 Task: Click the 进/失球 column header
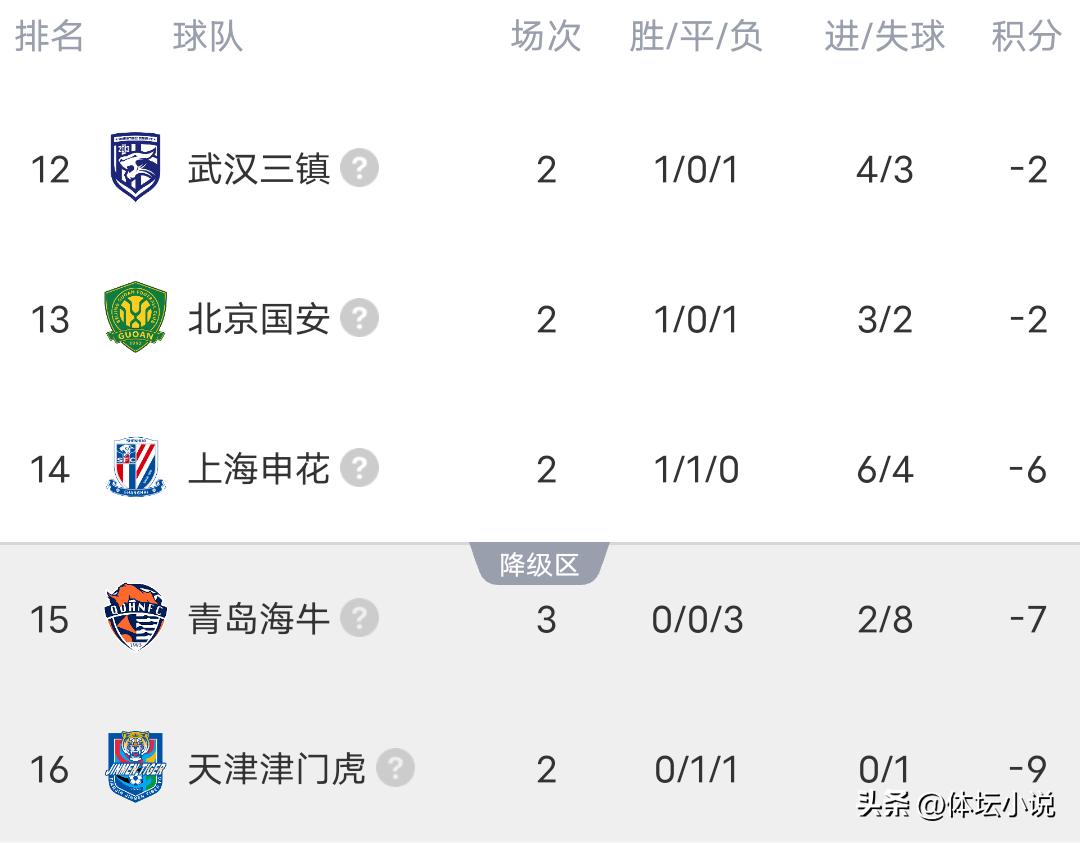click(884, 37)
